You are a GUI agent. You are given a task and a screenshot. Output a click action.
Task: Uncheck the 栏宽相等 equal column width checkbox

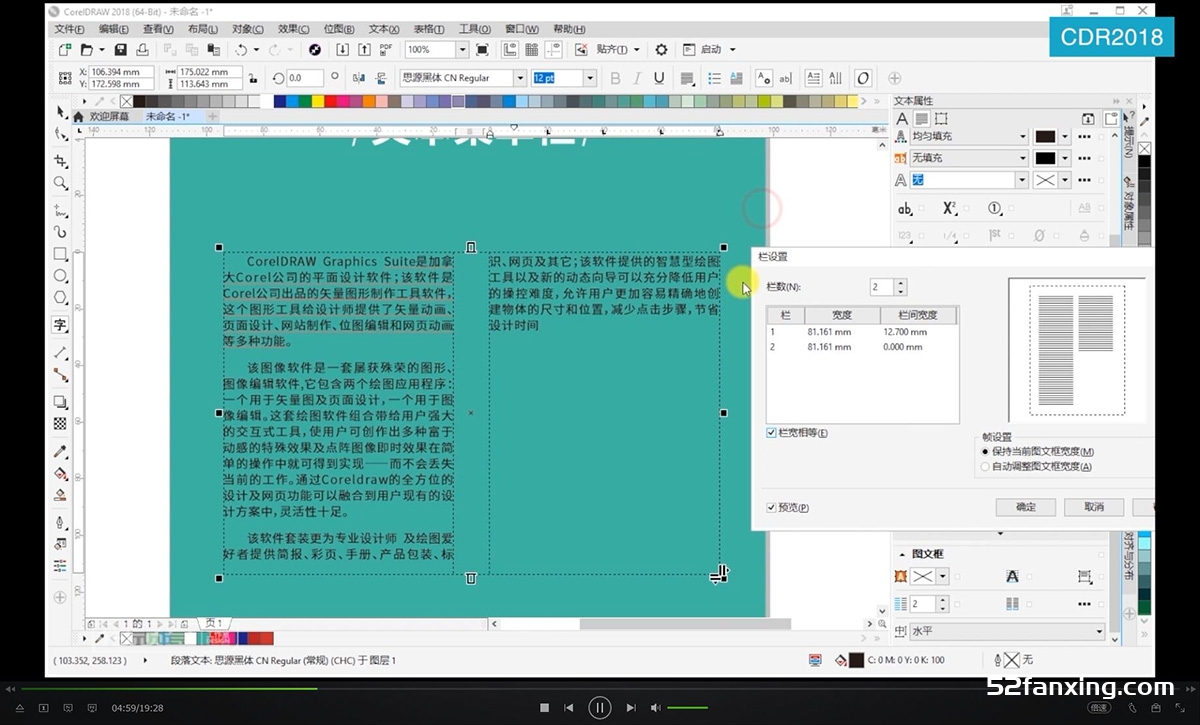pos(771,432)
